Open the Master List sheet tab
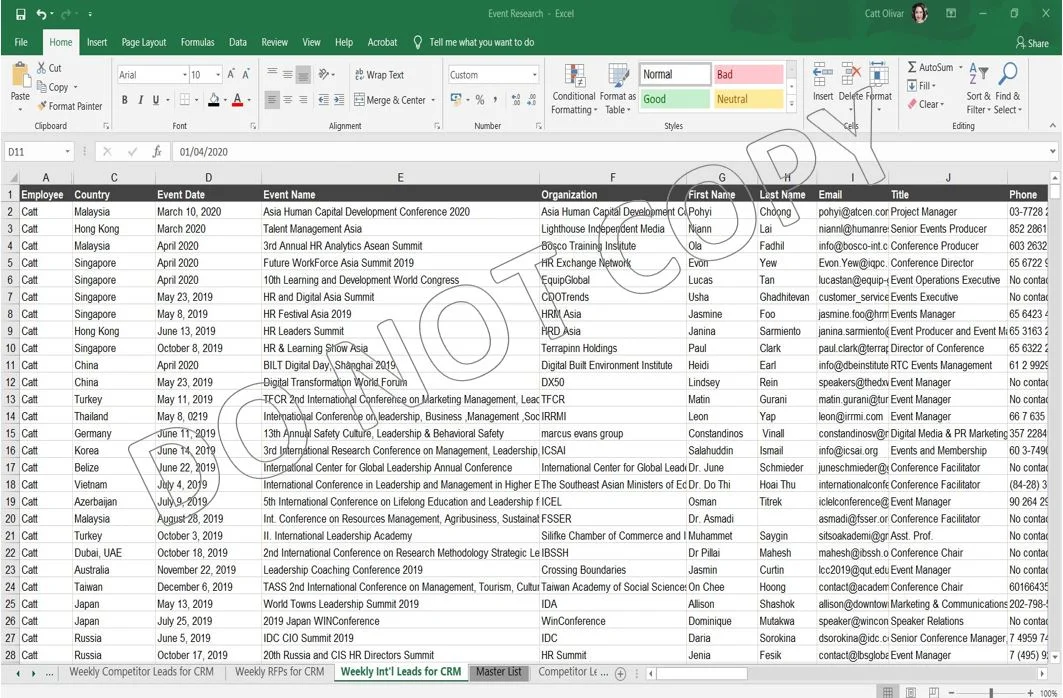 point(499,672)
